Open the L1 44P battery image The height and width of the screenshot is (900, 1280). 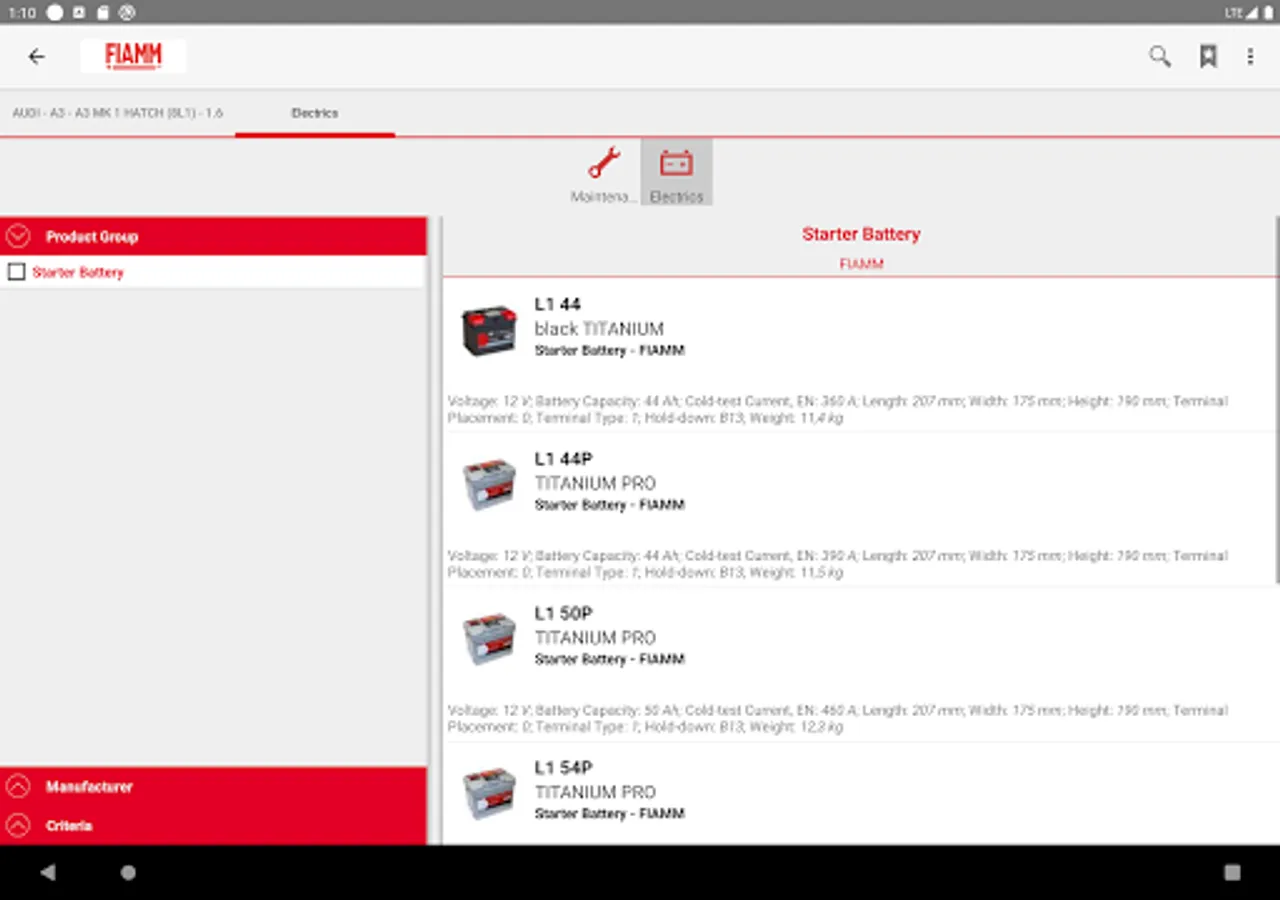pyautogui.click(x=489, y=484)
